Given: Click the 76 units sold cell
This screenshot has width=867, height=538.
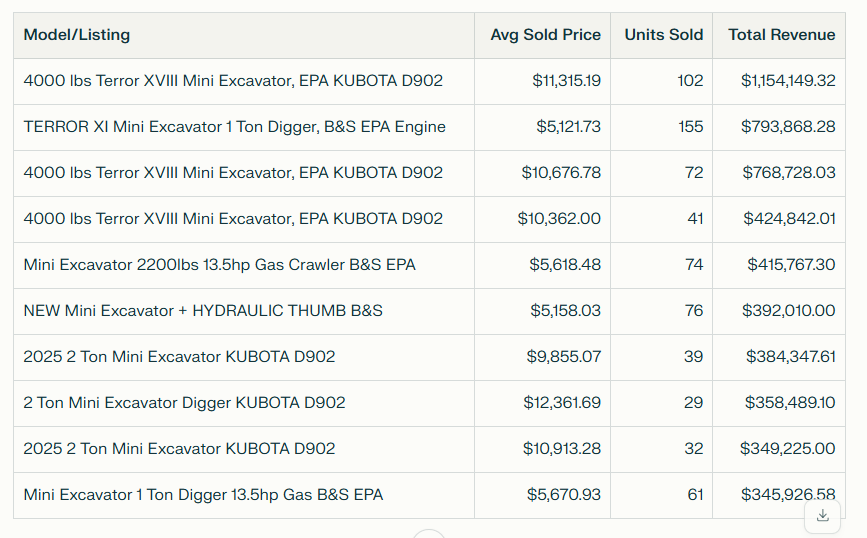Looking at the screenshot, I should 694,311.
